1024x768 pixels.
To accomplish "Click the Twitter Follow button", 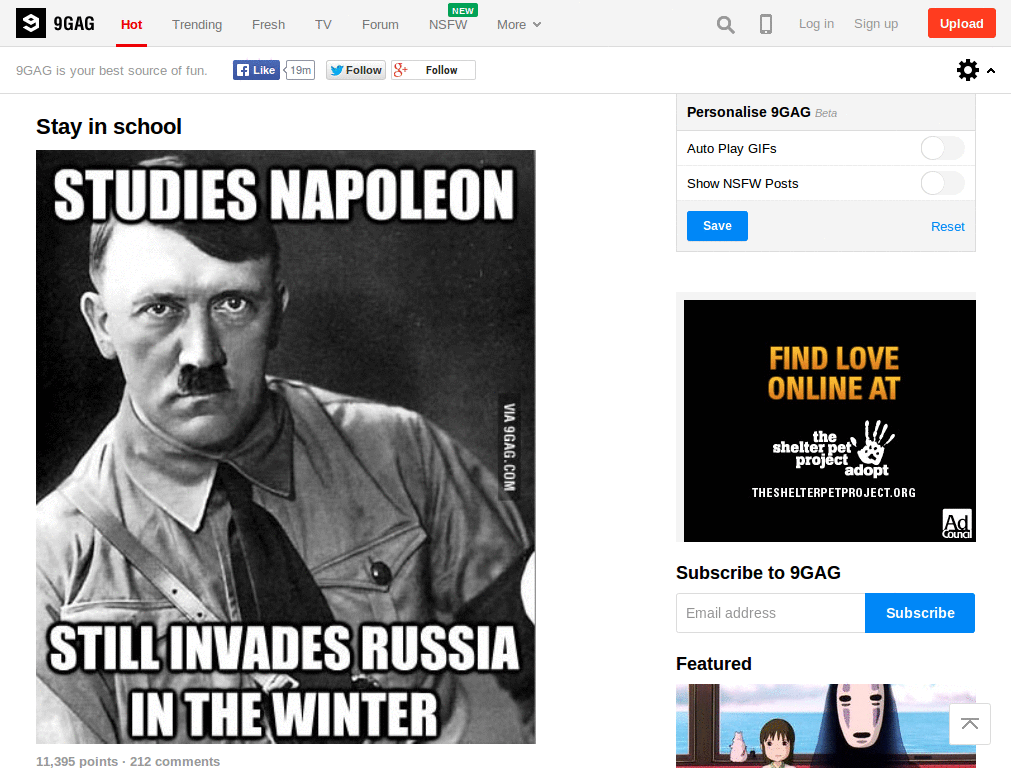I will [x=356, y=70].
